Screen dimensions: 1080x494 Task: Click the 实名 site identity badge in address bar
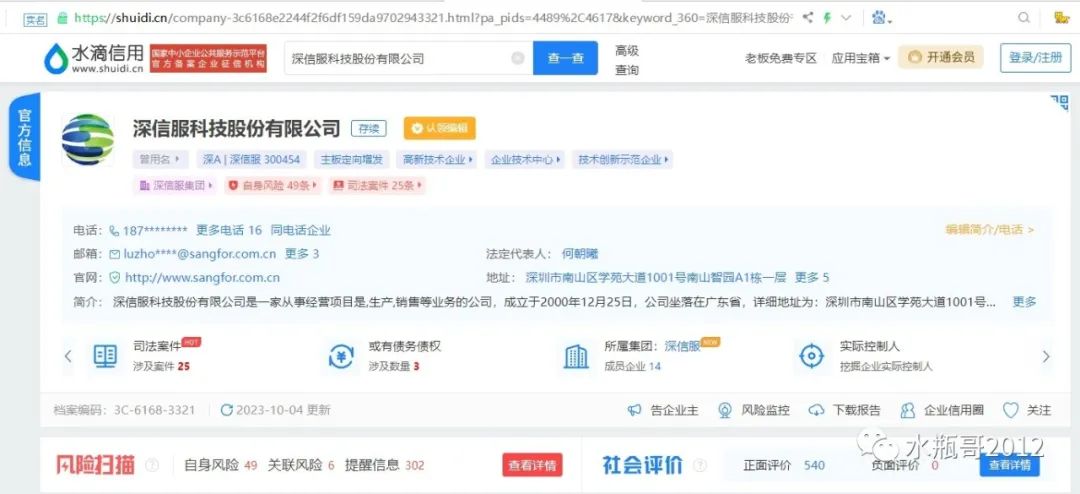[35, 19]
